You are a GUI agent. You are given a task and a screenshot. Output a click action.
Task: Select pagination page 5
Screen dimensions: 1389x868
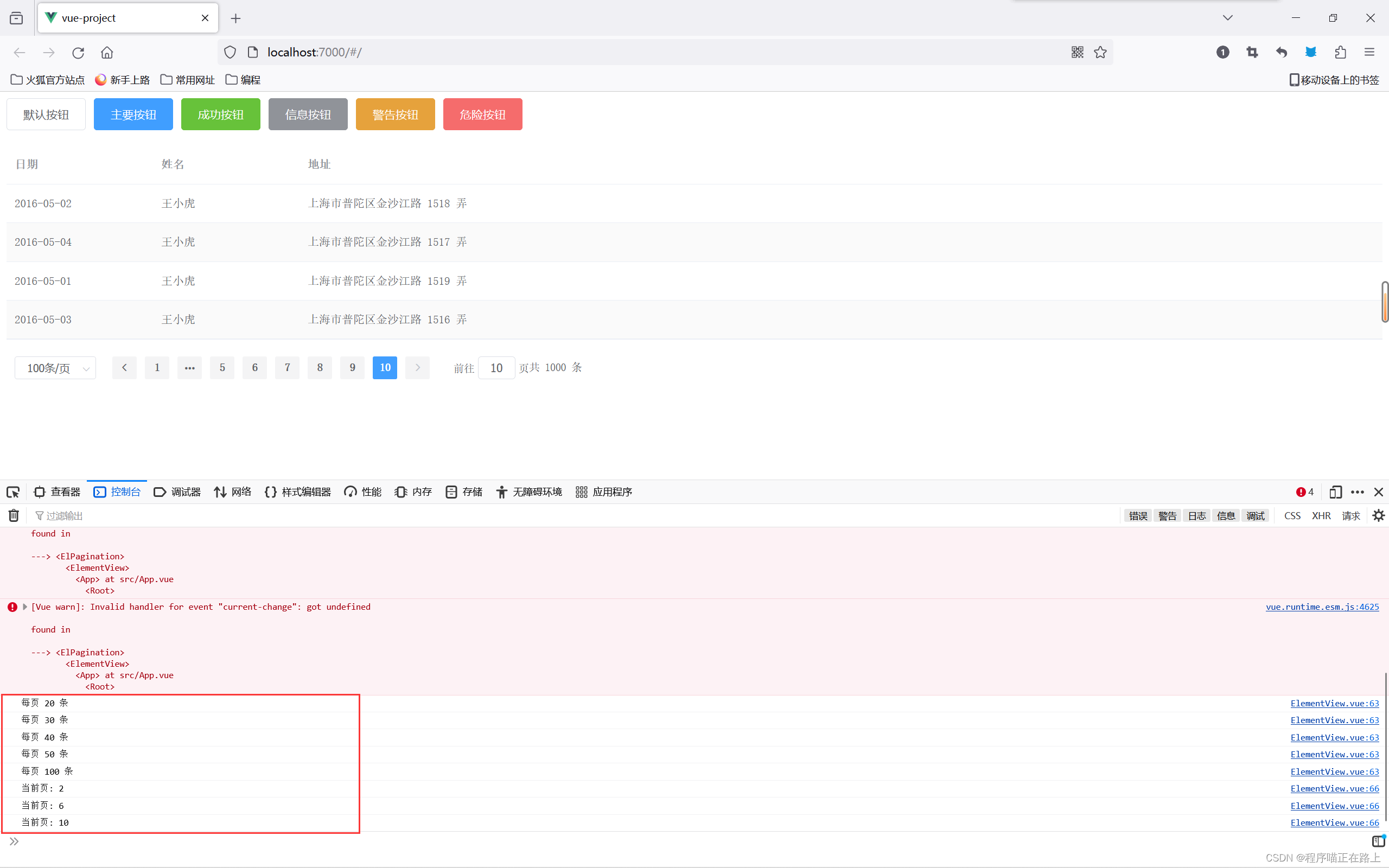222,367
